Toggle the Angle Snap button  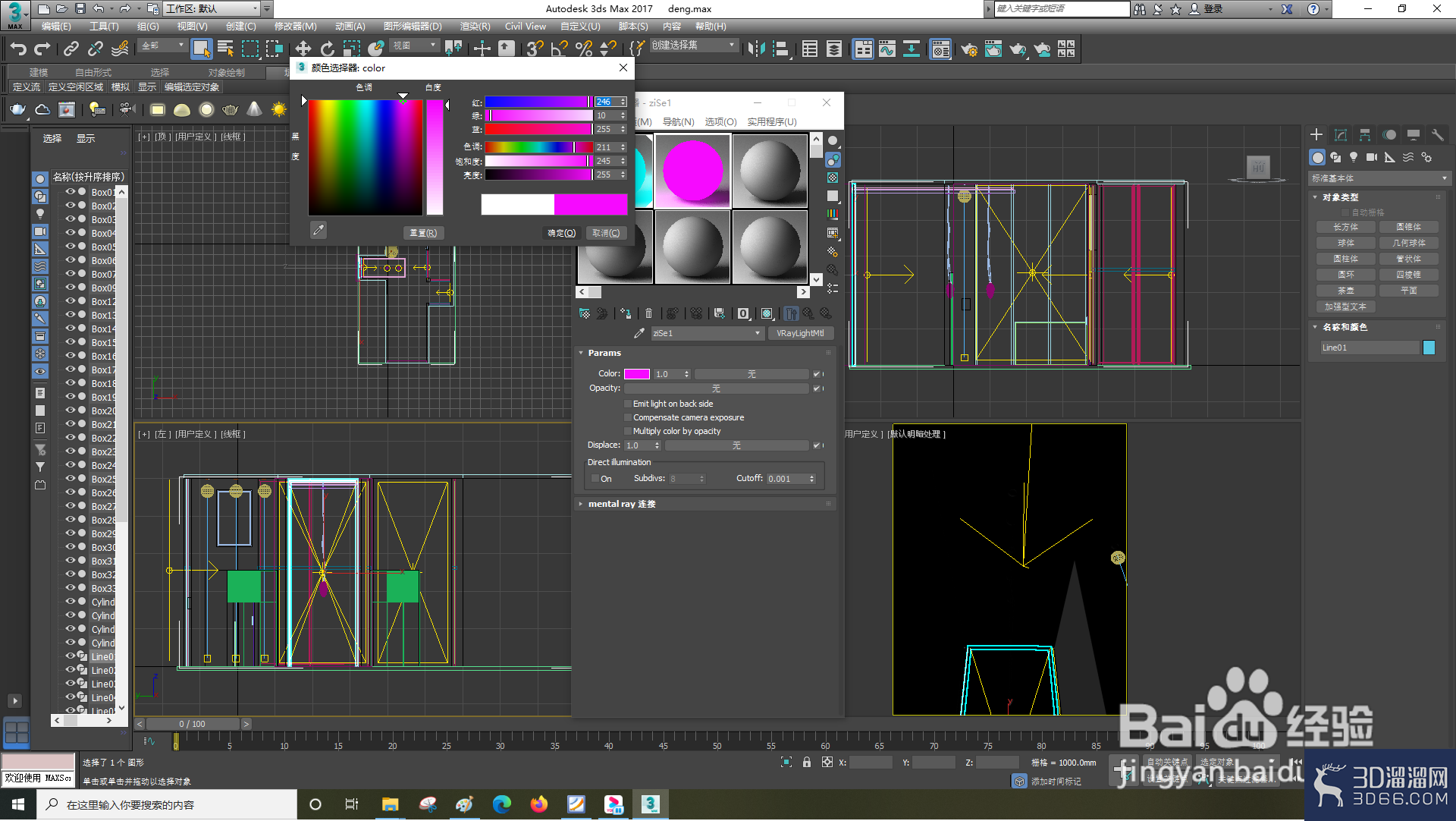point(559,49)
